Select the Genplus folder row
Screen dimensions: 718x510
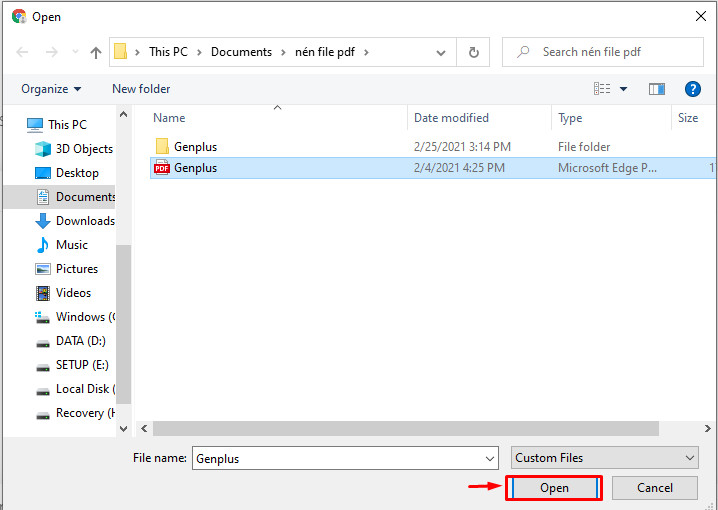(x=432, y=146)
